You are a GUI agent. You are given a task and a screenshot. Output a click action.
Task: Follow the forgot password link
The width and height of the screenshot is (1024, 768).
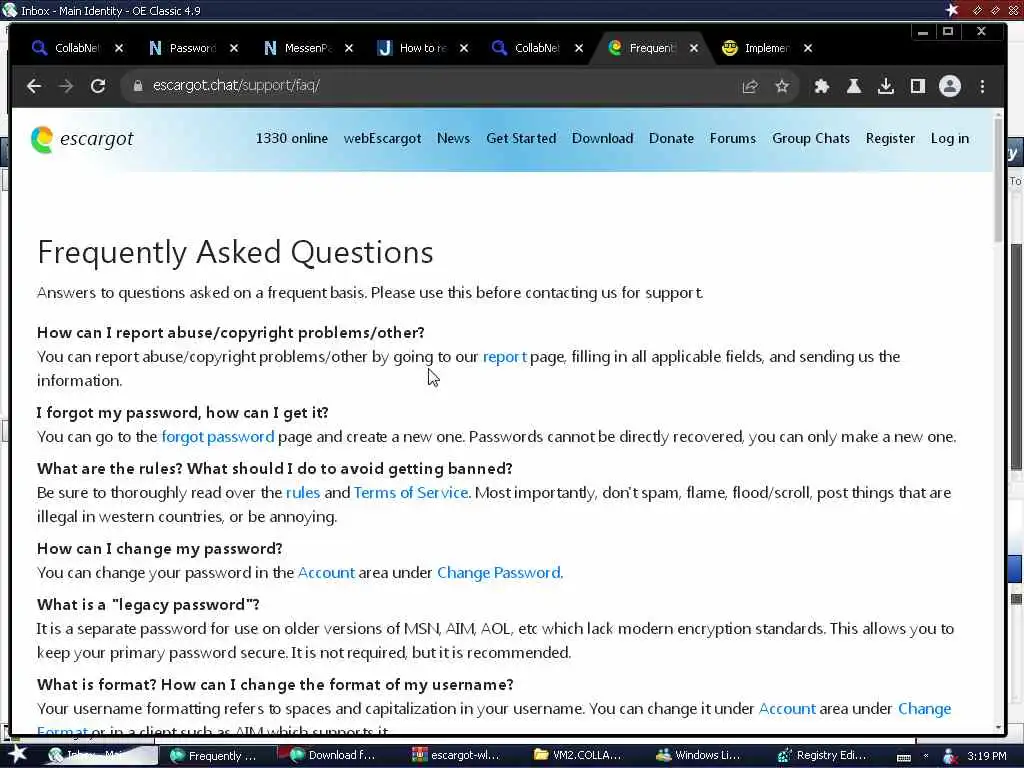pyautogui.click(x=217, y=437)
